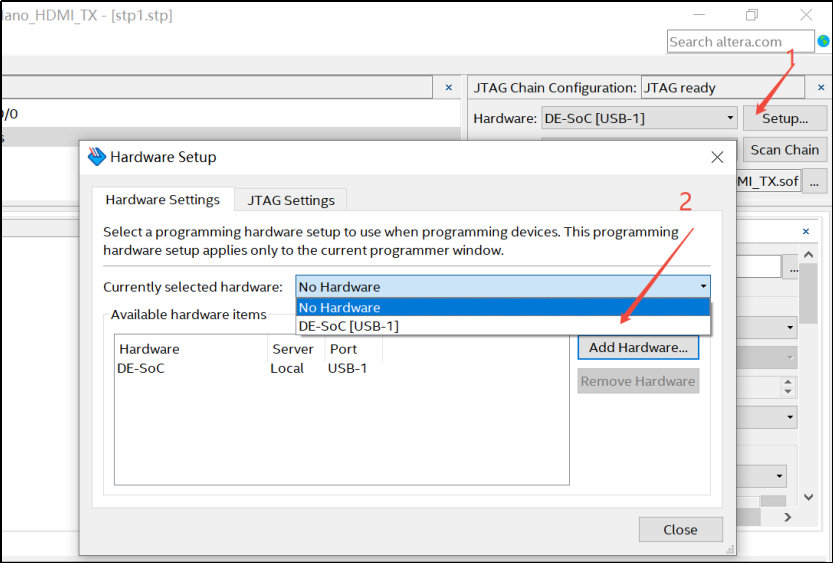
Task: Click the HDMI_TX.sof file field
Action: (768, 182)
